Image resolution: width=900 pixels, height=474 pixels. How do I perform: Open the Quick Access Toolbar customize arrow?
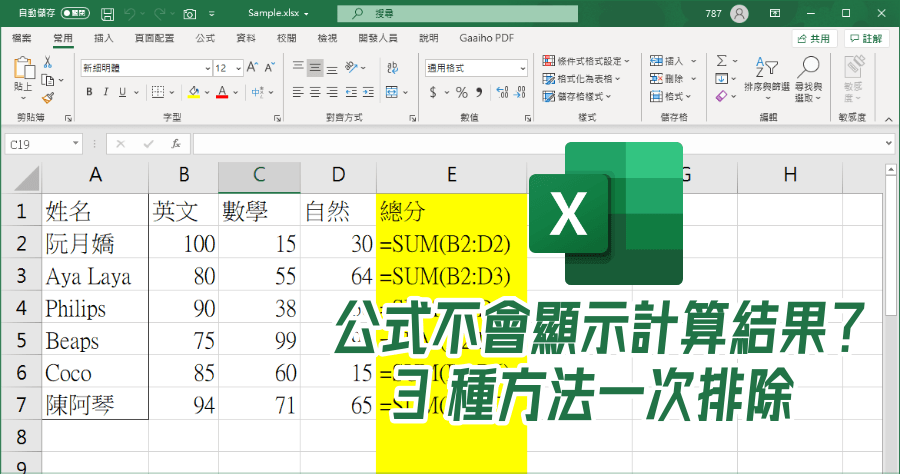[x=211, y=14]
